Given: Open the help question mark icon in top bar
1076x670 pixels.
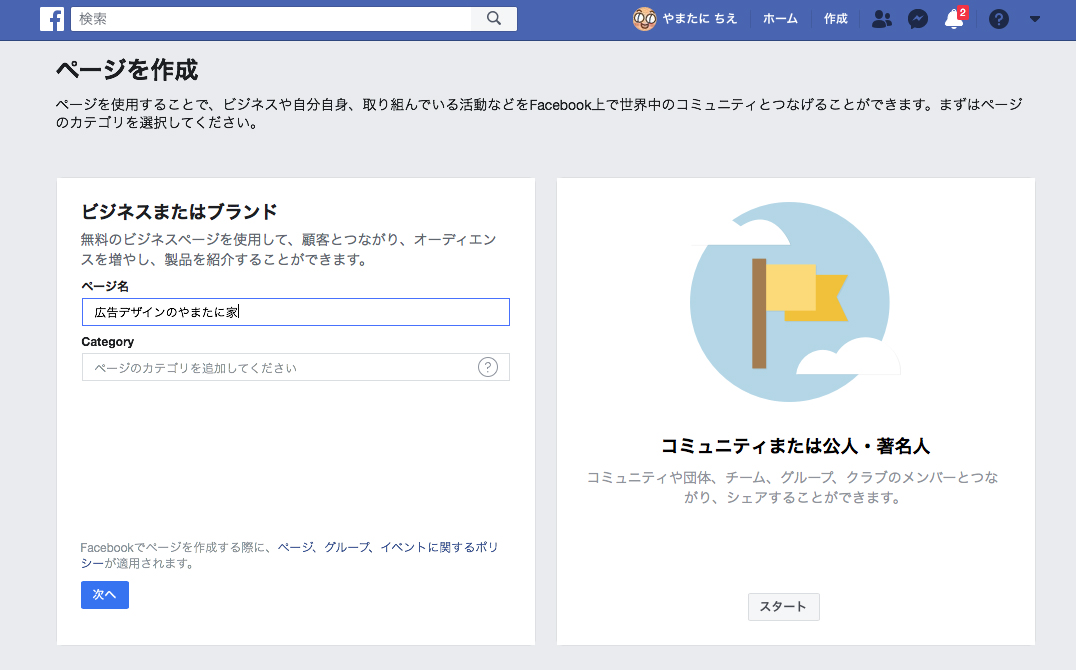Looking at the screenshot, I should click(x=998, y=19).
